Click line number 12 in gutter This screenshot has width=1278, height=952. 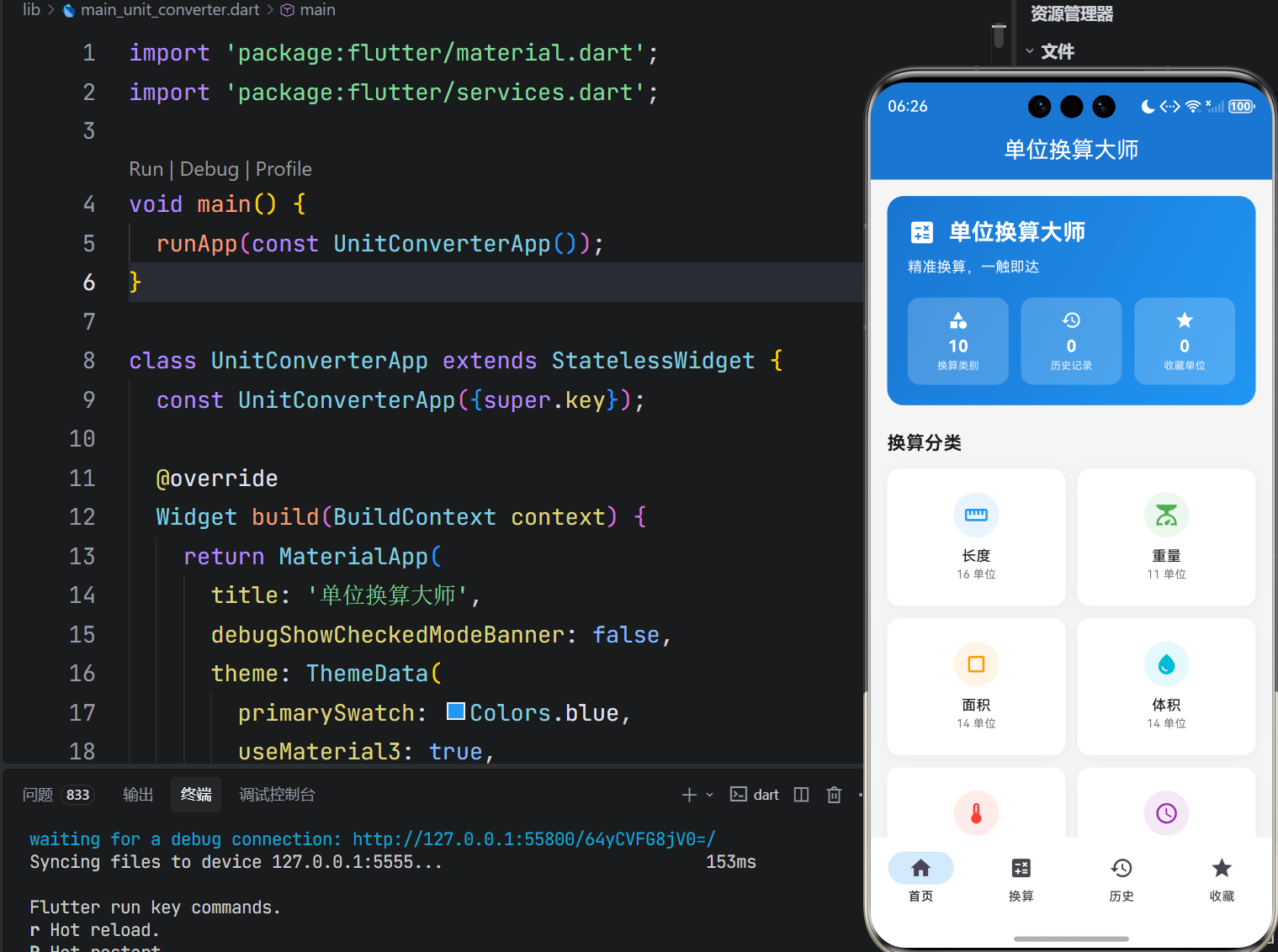coord(82,517)
